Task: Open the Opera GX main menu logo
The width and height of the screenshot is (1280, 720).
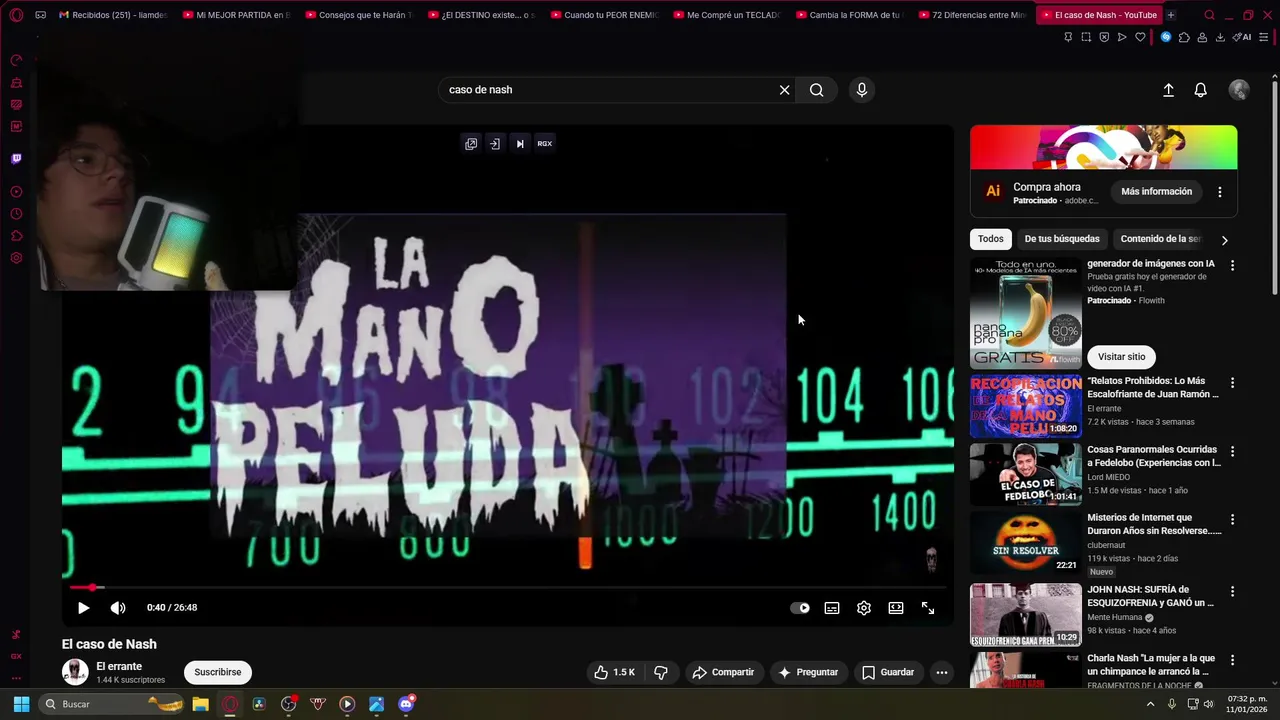Action: 16,15
